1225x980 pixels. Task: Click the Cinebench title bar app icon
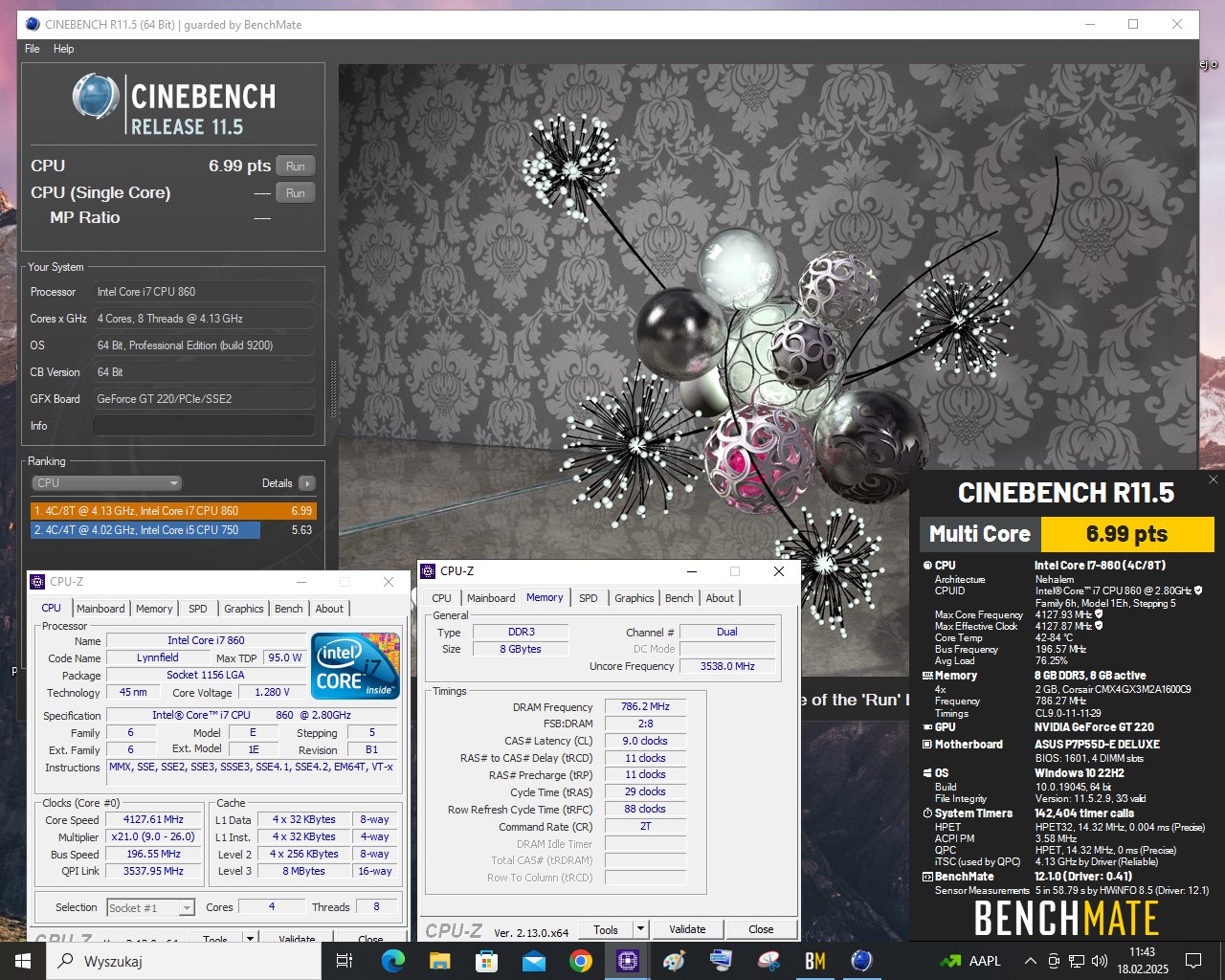coord(33,24)
